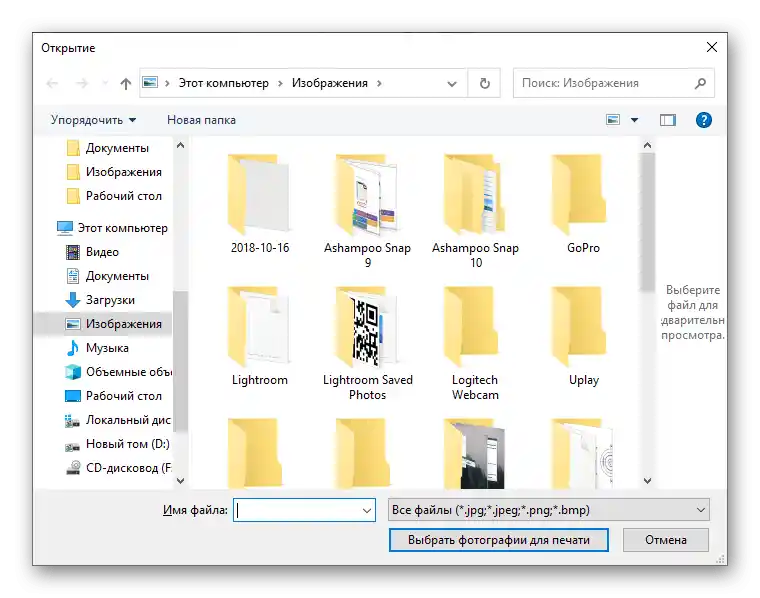Select the top 'Изображения' quick-access folder

(114, 172)
